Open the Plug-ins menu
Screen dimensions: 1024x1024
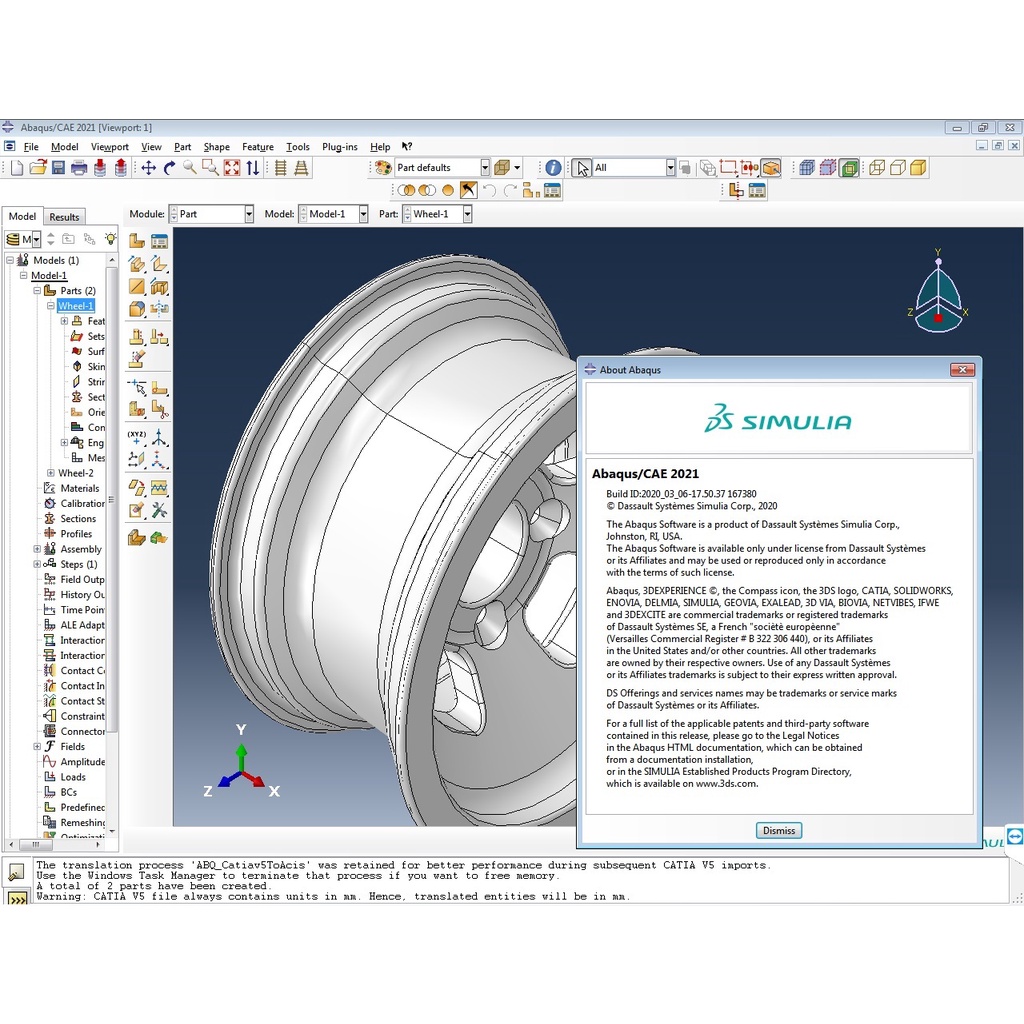tap(339, 147)
